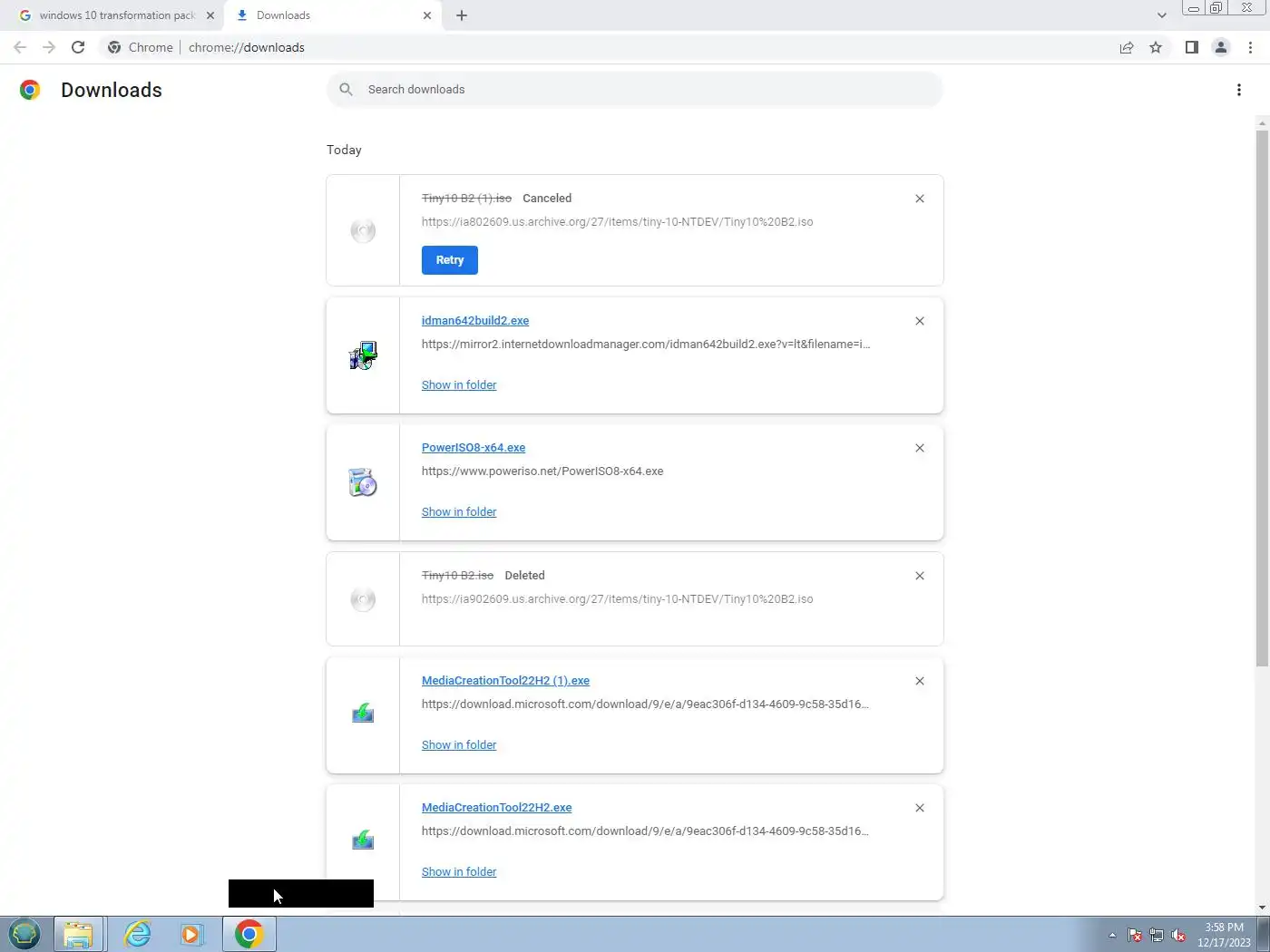Click the downloads page vertical scrollbar thumb

tap(1262, 399)
